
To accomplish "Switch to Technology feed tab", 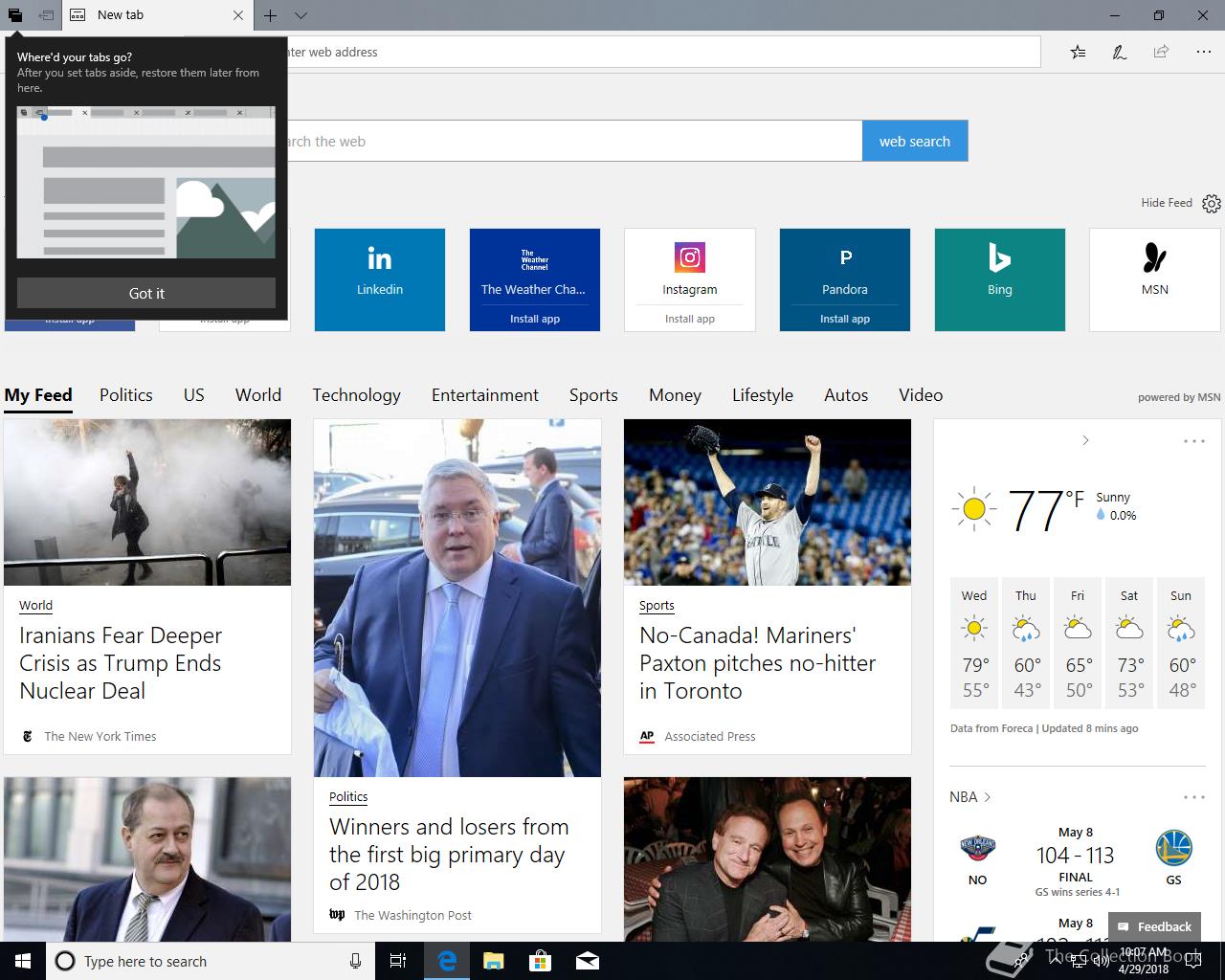I will [x=356, y=395].
